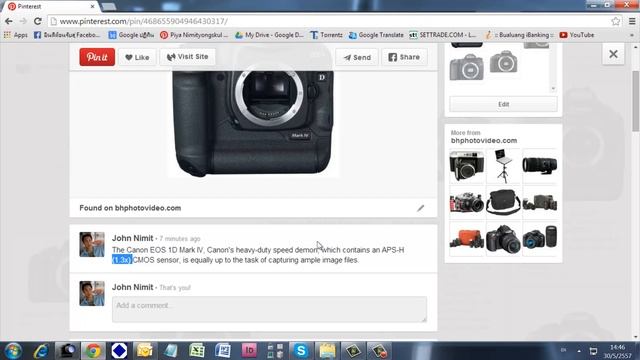Share the pin to Facebook
The width and height of the screenshot is (640, 360).
404,57
